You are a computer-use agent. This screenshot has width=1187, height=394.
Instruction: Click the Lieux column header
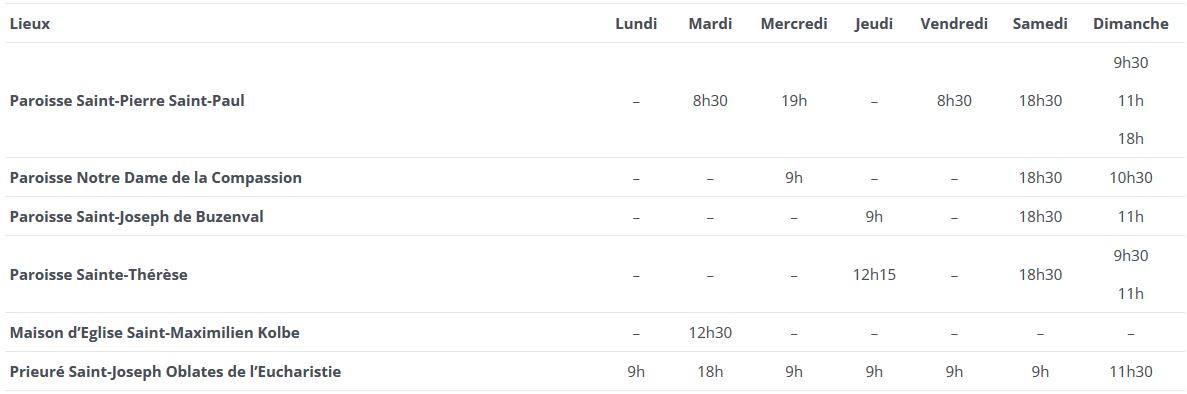point(30,23)
